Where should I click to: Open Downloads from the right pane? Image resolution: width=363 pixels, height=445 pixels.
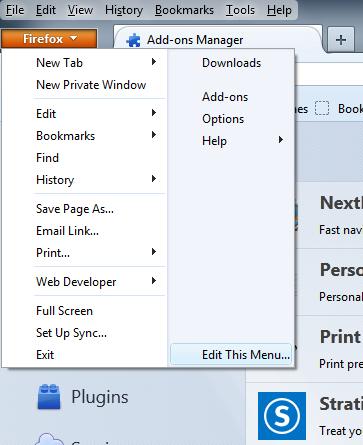tap(231, 63)
